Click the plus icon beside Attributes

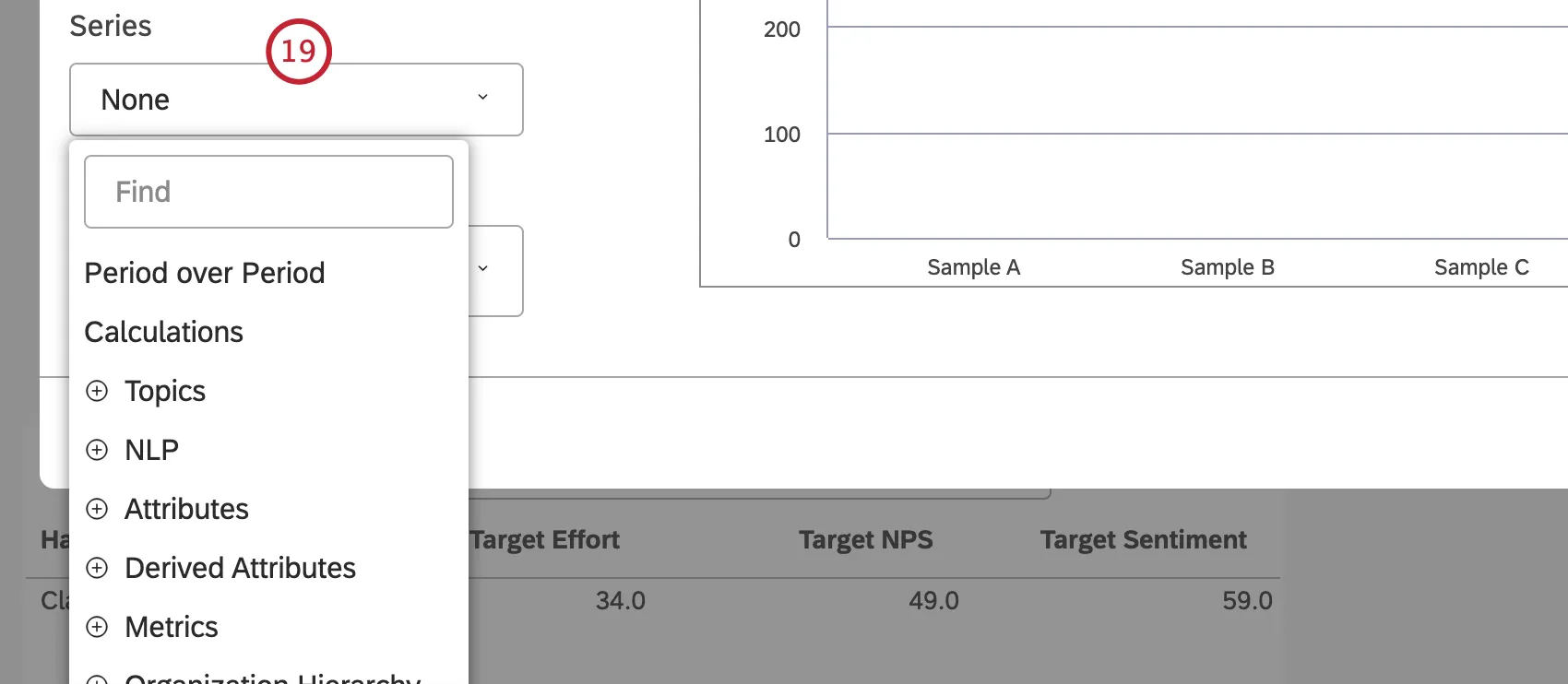pyautogui.click(x=97, y=509)
